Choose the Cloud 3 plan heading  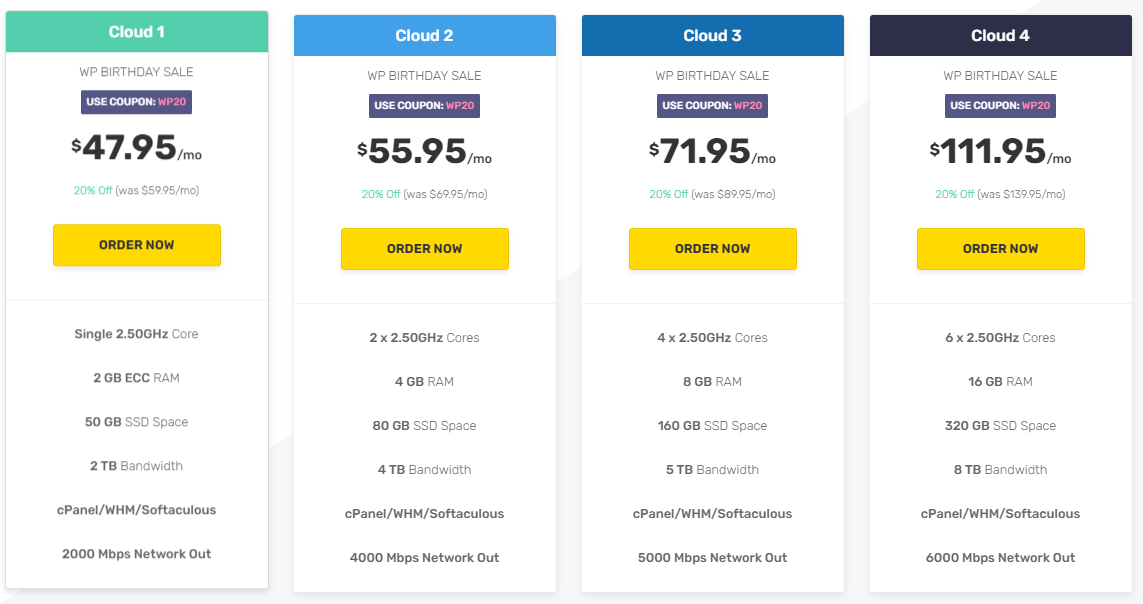pyautogui.click(x=712, y=36)
